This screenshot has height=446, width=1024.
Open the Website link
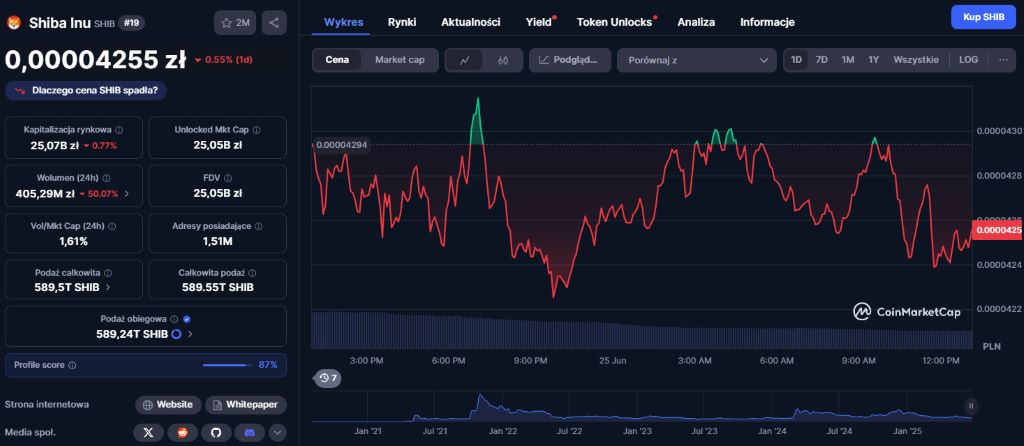(168, 405)
